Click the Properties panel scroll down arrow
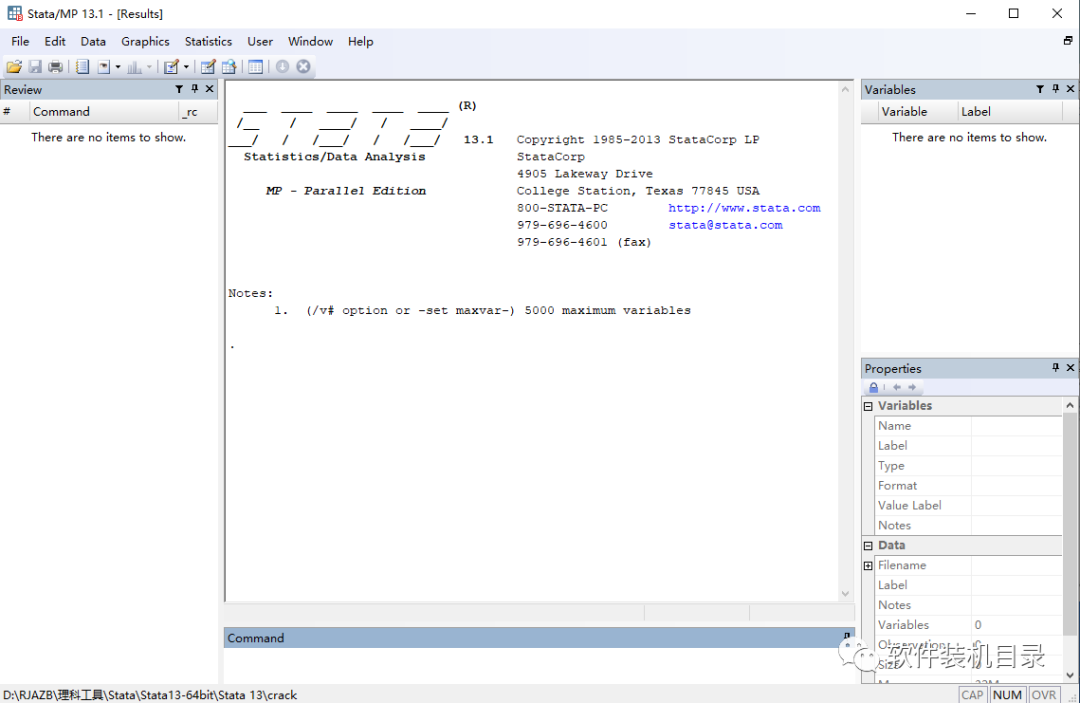The width and height of the screenshot is (1080, 703). point(1070,675)
